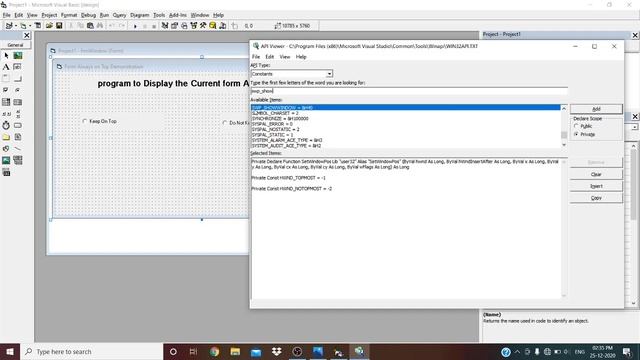Switch to the General toolbox tab
The height and width of the screenshot is (360, 640).
pyautogui.click(x=15, y=45)
